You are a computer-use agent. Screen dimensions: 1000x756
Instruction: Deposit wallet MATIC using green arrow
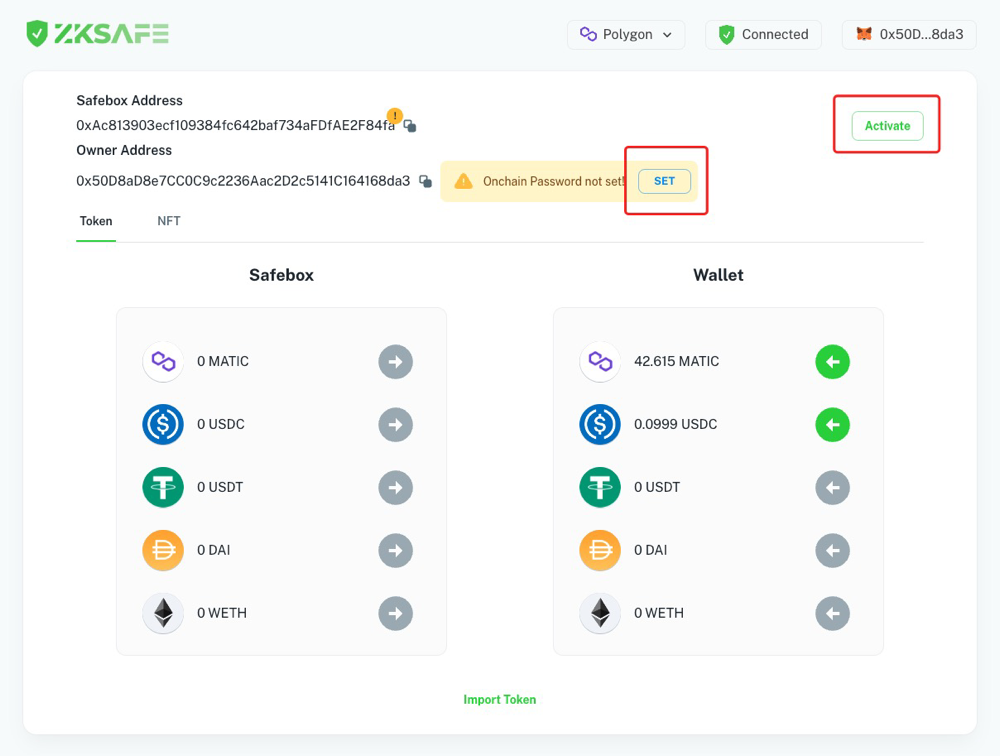[832, 362]
